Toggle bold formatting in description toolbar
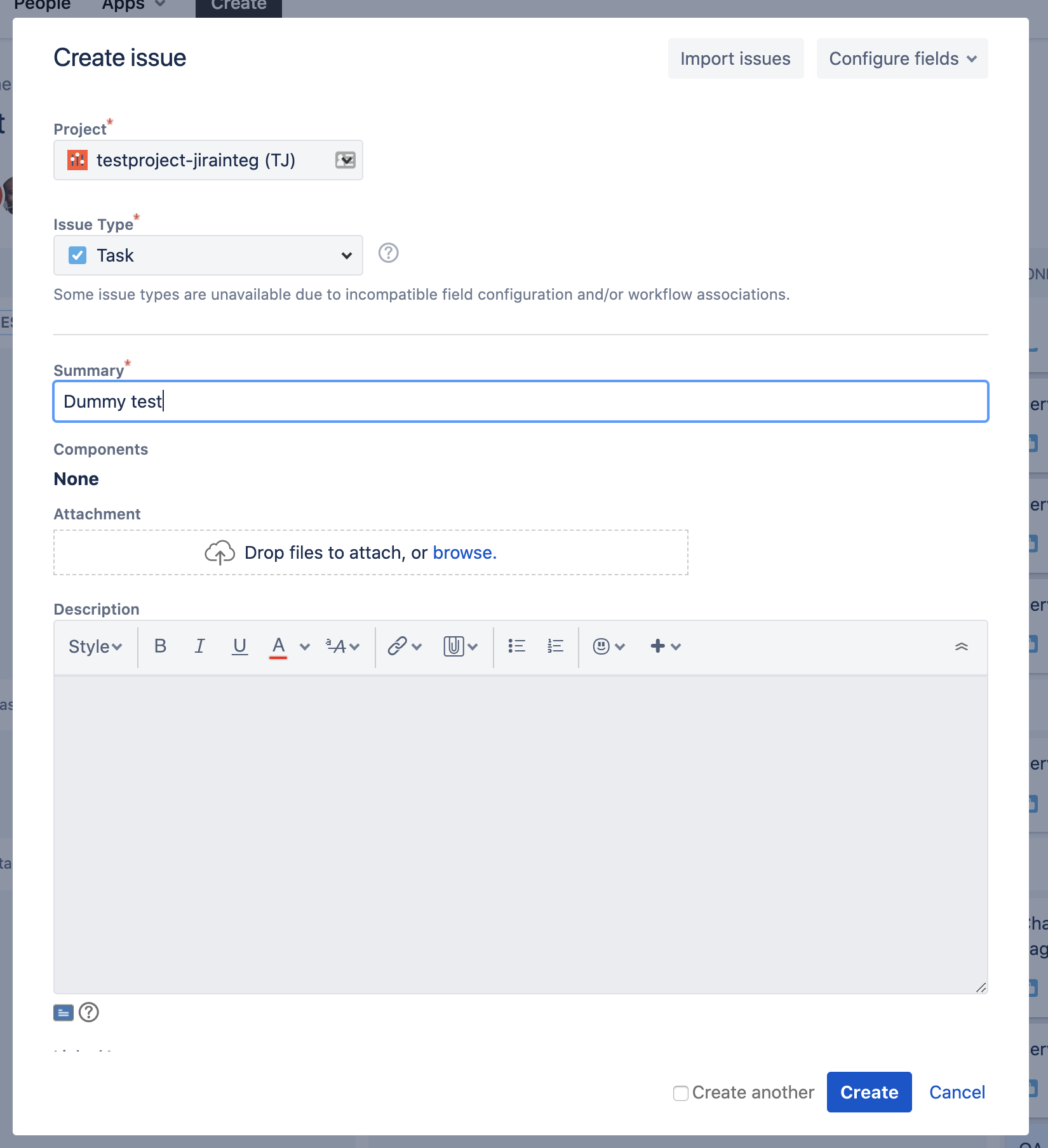1048x1148 pixels. click(x=160, y=646)
